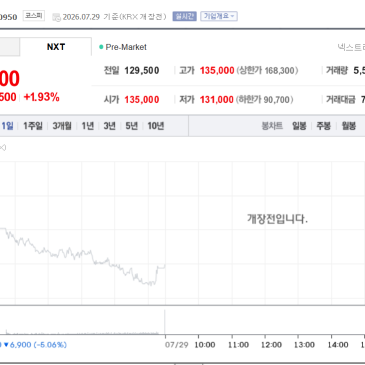The width and height of the screenshot is (365, 365).
Task: Select the 1주일 chart period
Action: pyautogui.click(x=33, y=126)
